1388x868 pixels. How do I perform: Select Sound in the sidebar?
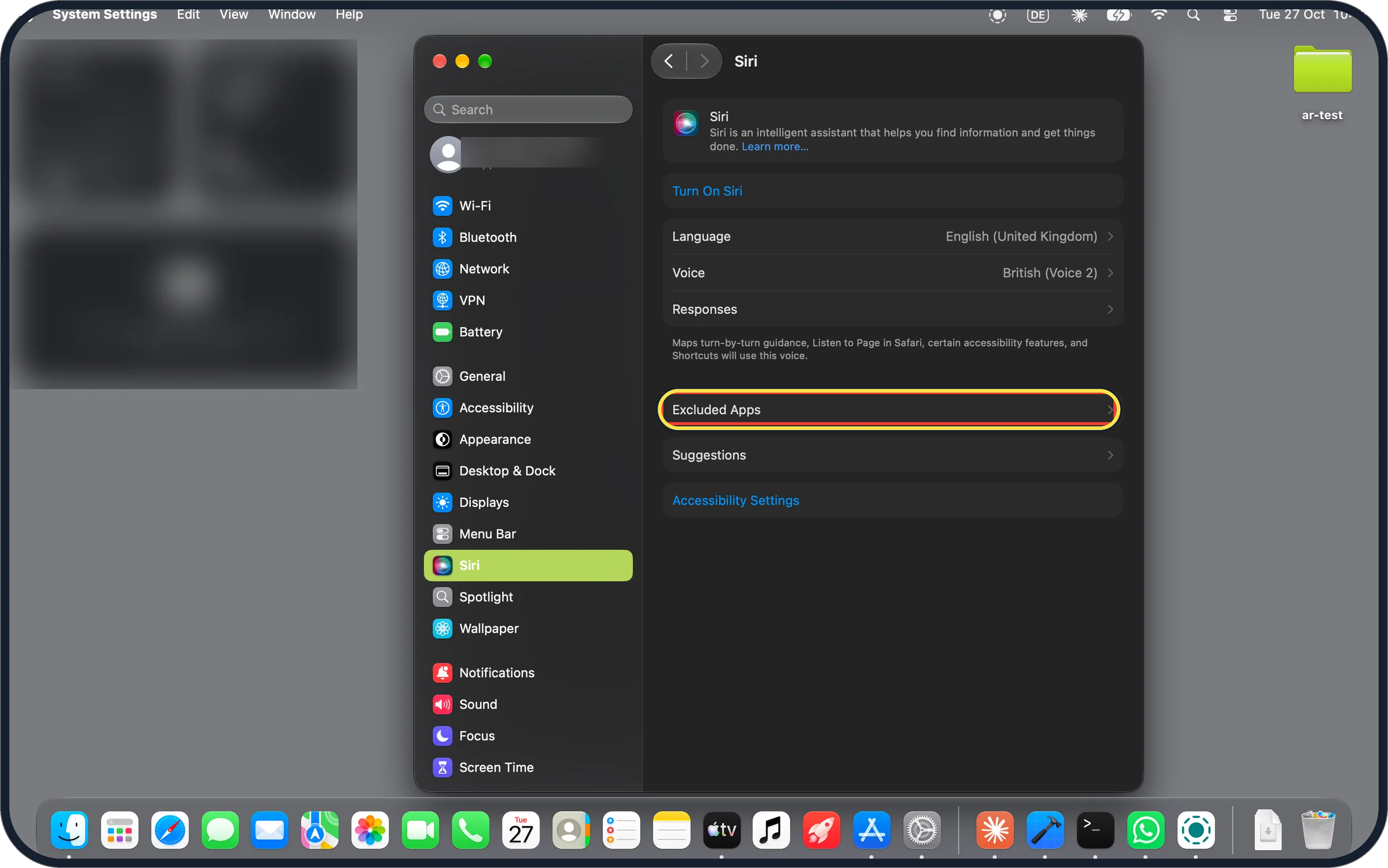click(x=528, y=704)
